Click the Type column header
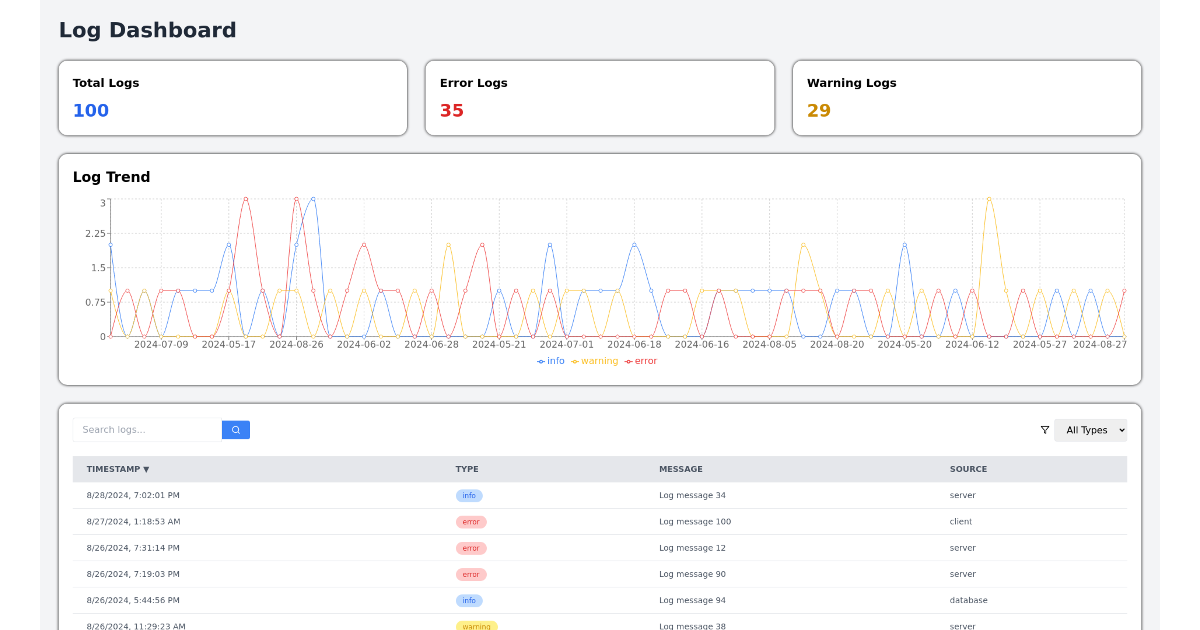The image size is (1200, 630). [x=467, y=469]
